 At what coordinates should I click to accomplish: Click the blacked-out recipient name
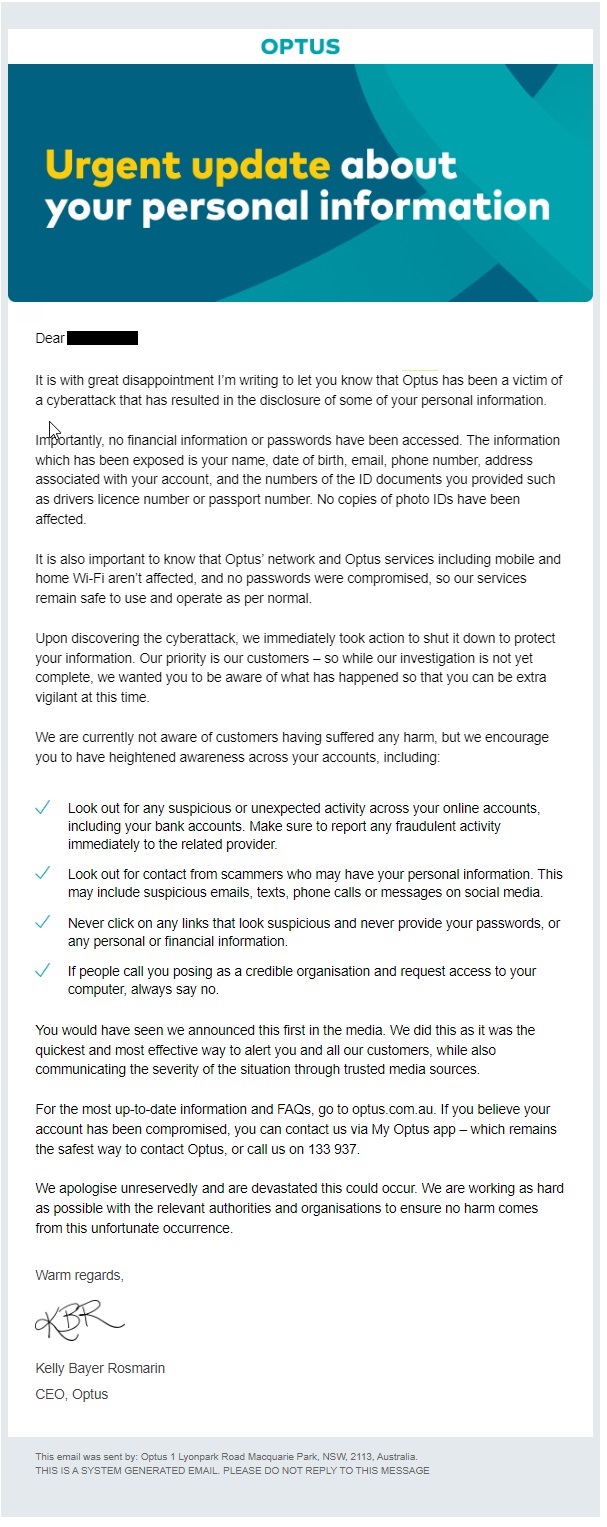pos(102,338)
